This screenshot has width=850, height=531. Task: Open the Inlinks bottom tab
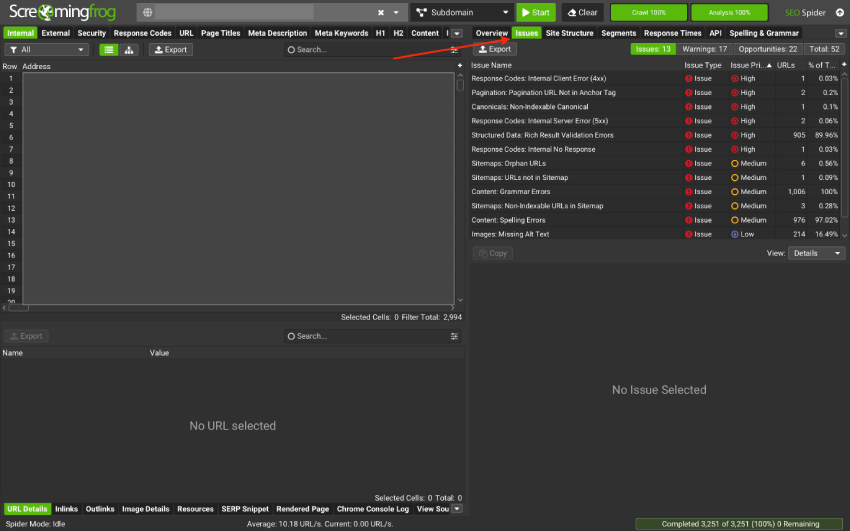point(67,509)
